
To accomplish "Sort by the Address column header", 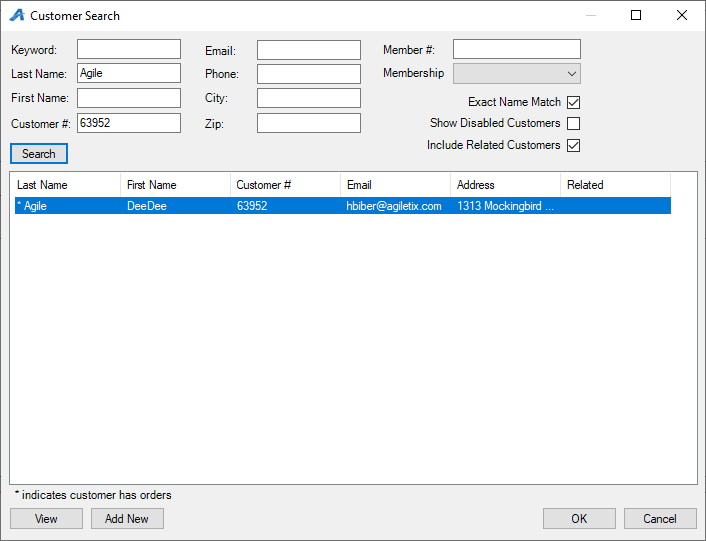I will (x=505, y=185).
